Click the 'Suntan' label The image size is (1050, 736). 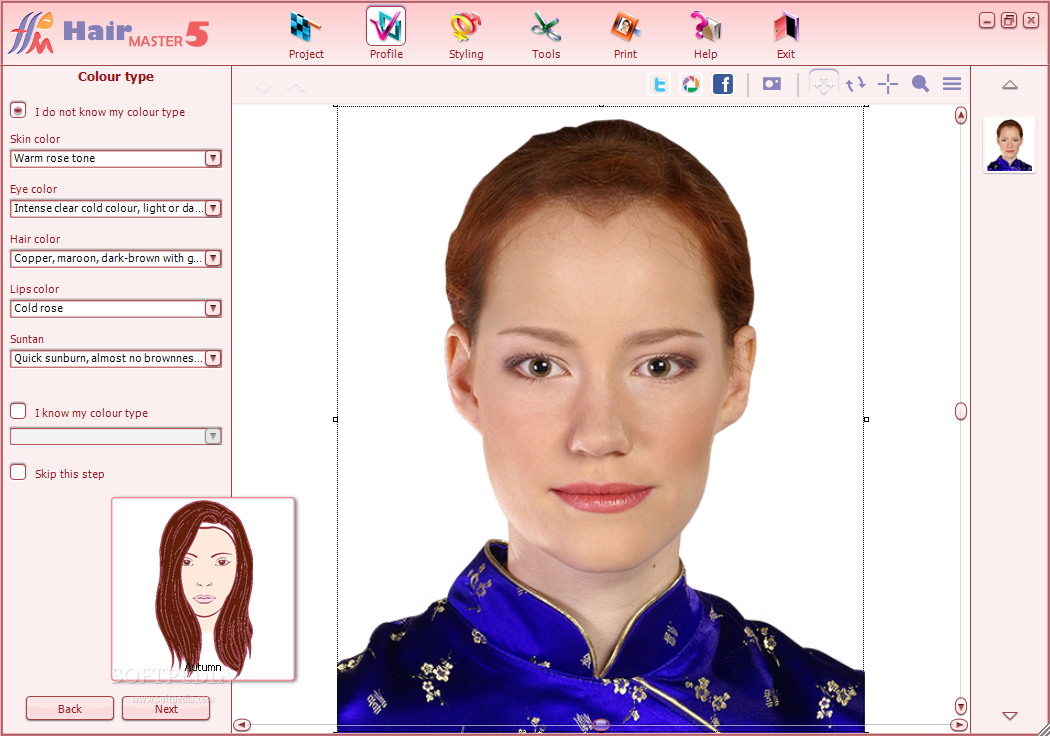pyautogui.click(x=27, y=339)
